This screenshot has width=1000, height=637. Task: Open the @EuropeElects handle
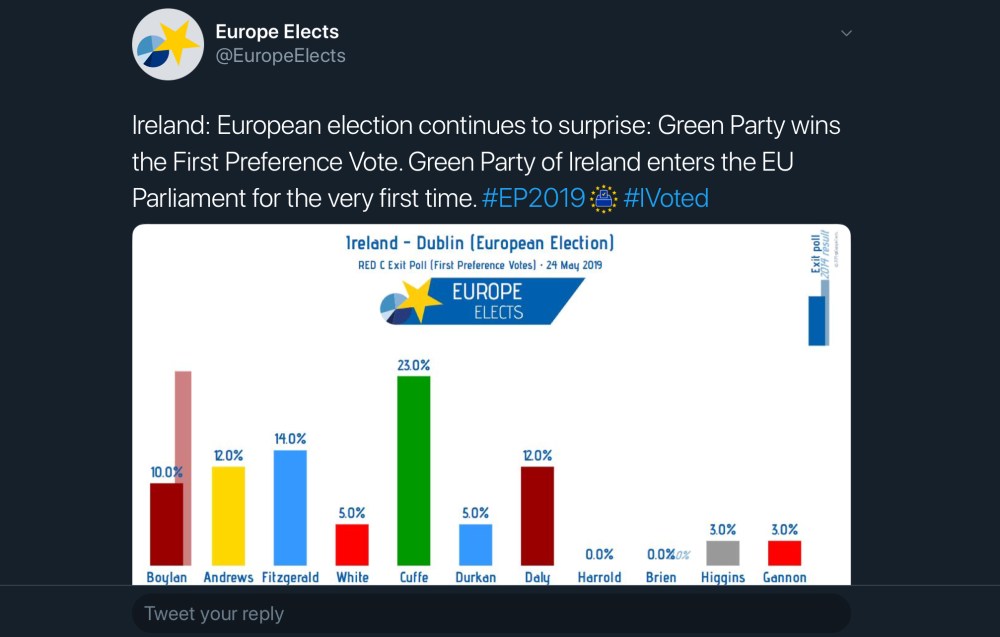(x=280, y=56)
